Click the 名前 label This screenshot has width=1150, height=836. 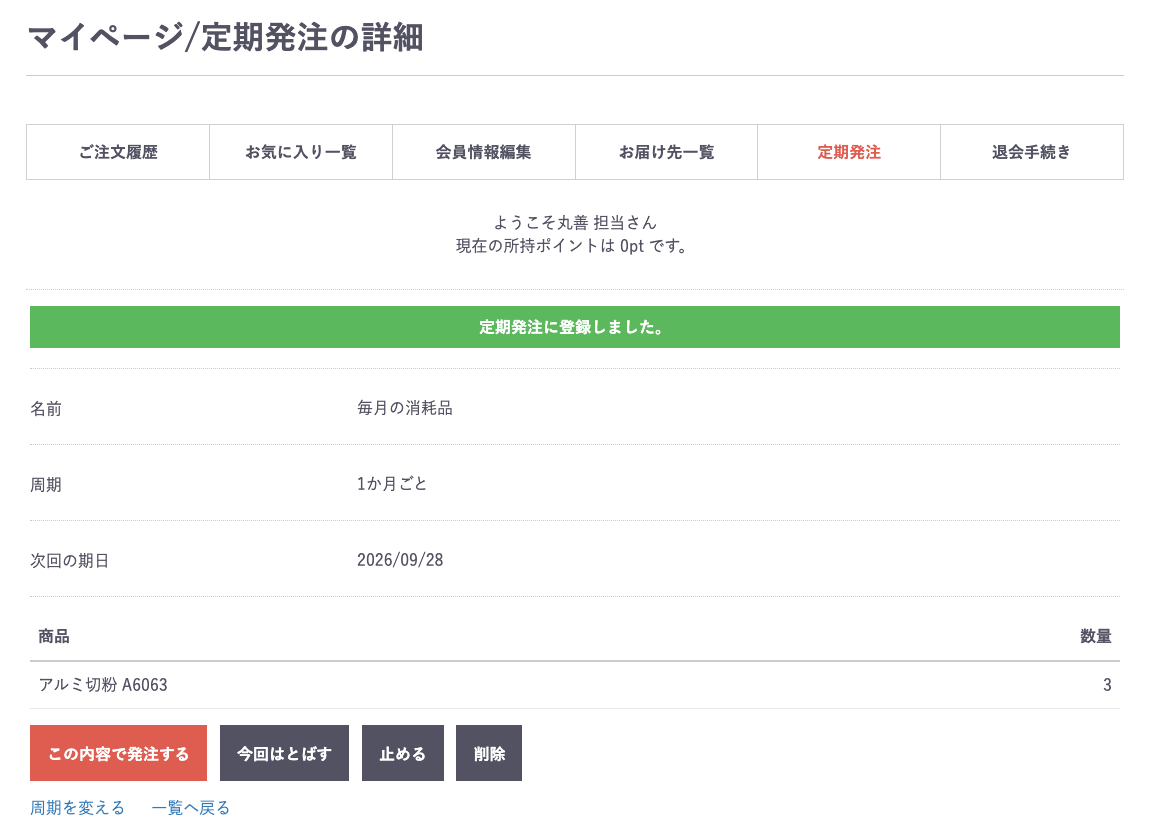(x=45, y=408)
